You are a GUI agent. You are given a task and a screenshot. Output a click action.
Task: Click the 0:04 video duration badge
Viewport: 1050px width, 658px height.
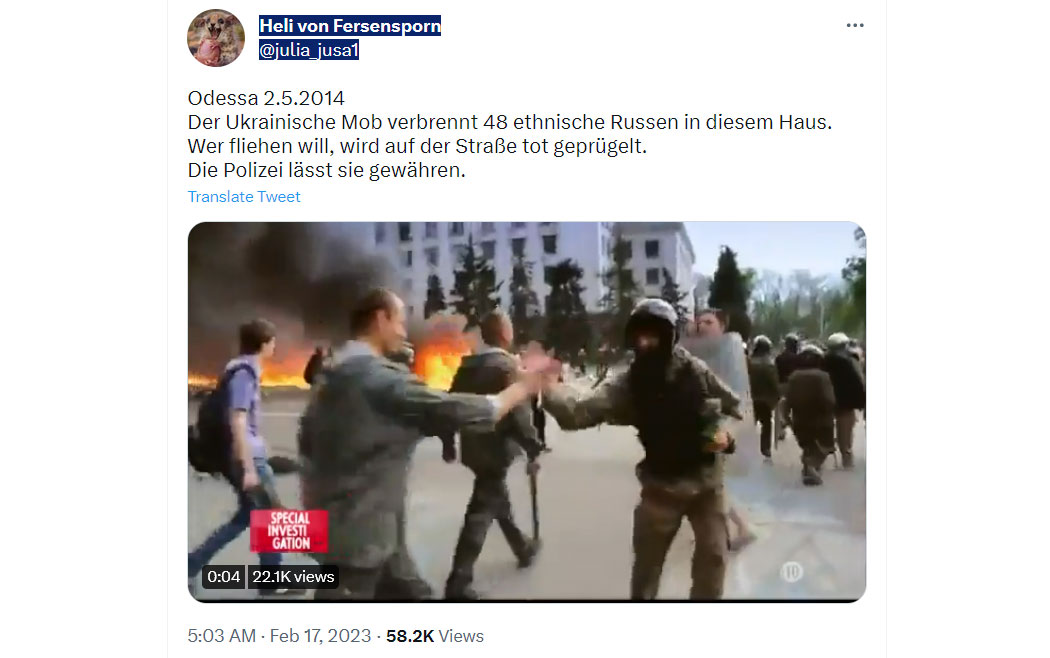pos(224,576)
